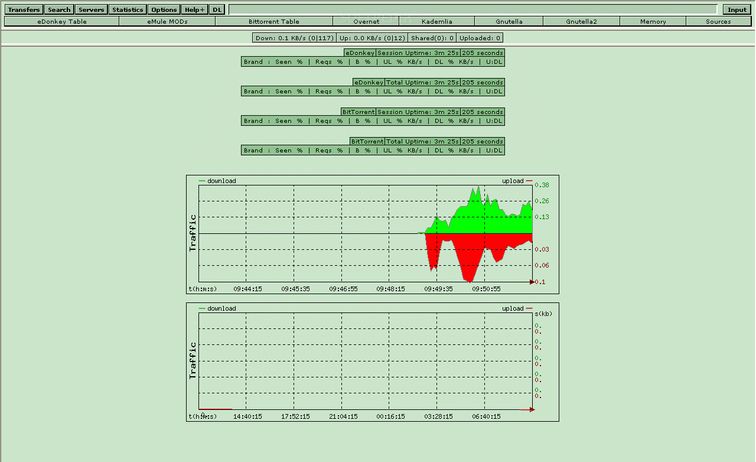Open the Transfers menu
The height and width of the screenshot is (462, 756).
pos(24,9)
